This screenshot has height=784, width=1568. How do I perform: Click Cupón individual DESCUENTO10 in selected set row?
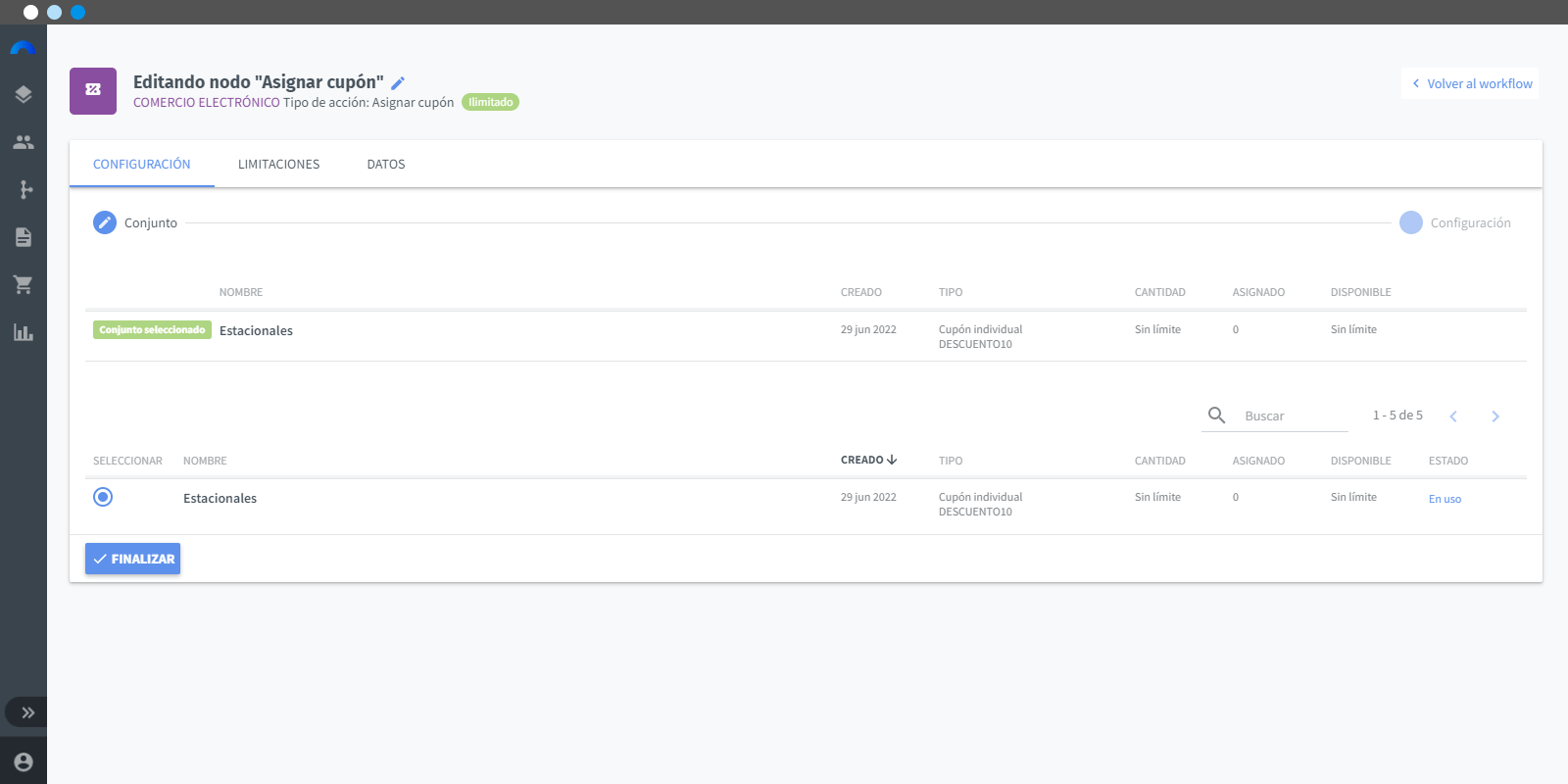point(980,336)
